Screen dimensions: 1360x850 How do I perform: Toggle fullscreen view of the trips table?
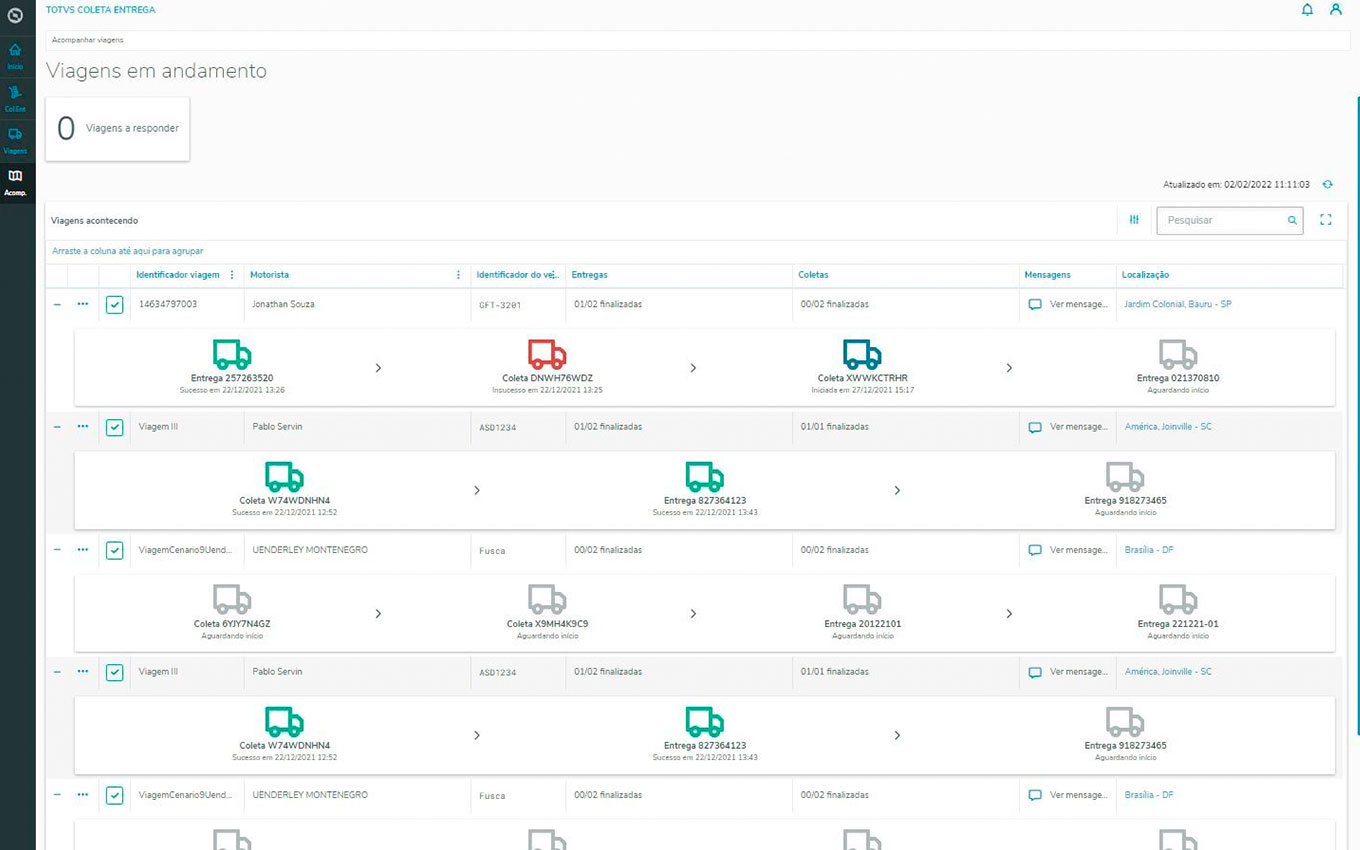pos(1326,220)
